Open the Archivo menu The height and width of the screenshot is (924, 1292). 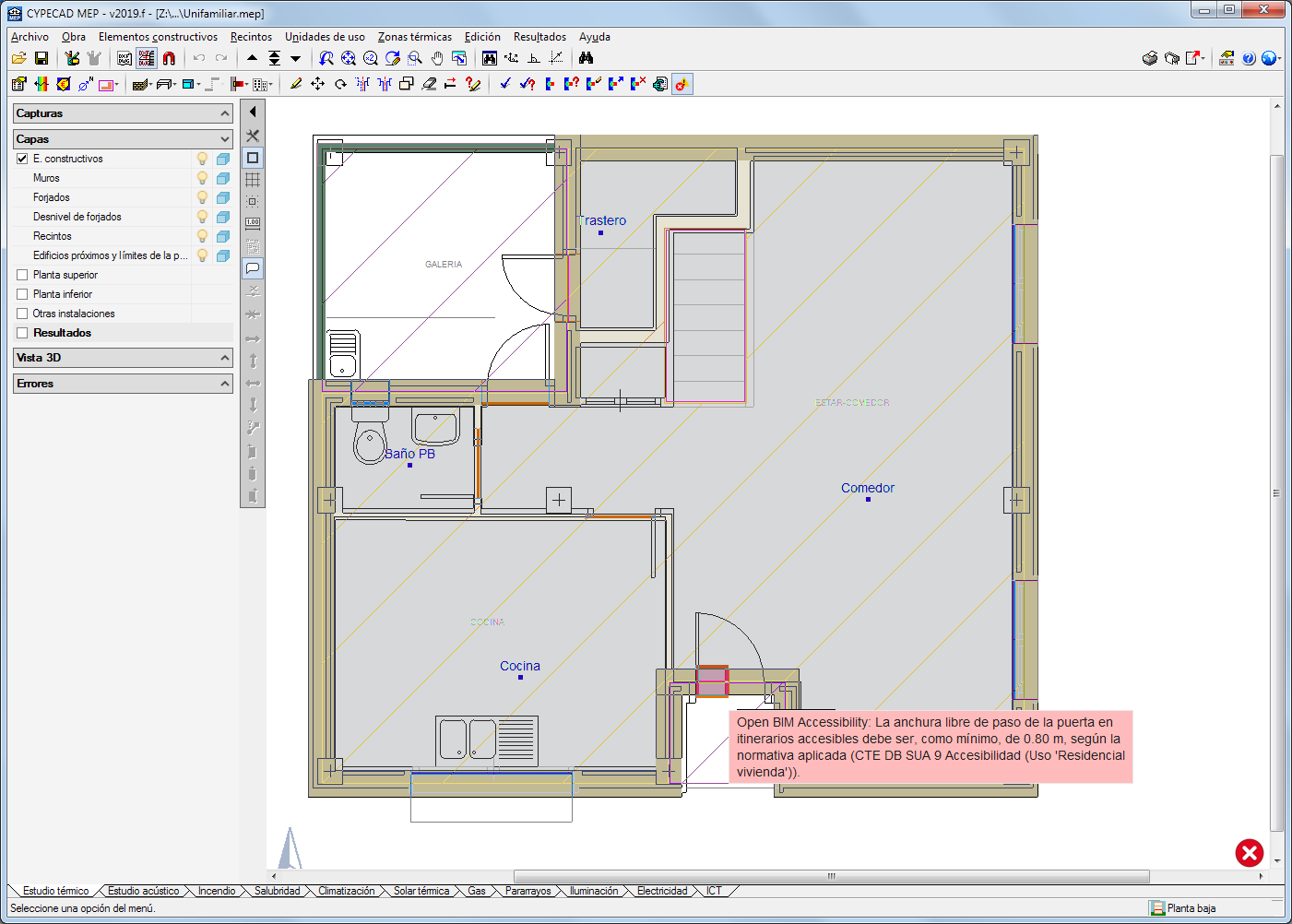coord(30,37)
